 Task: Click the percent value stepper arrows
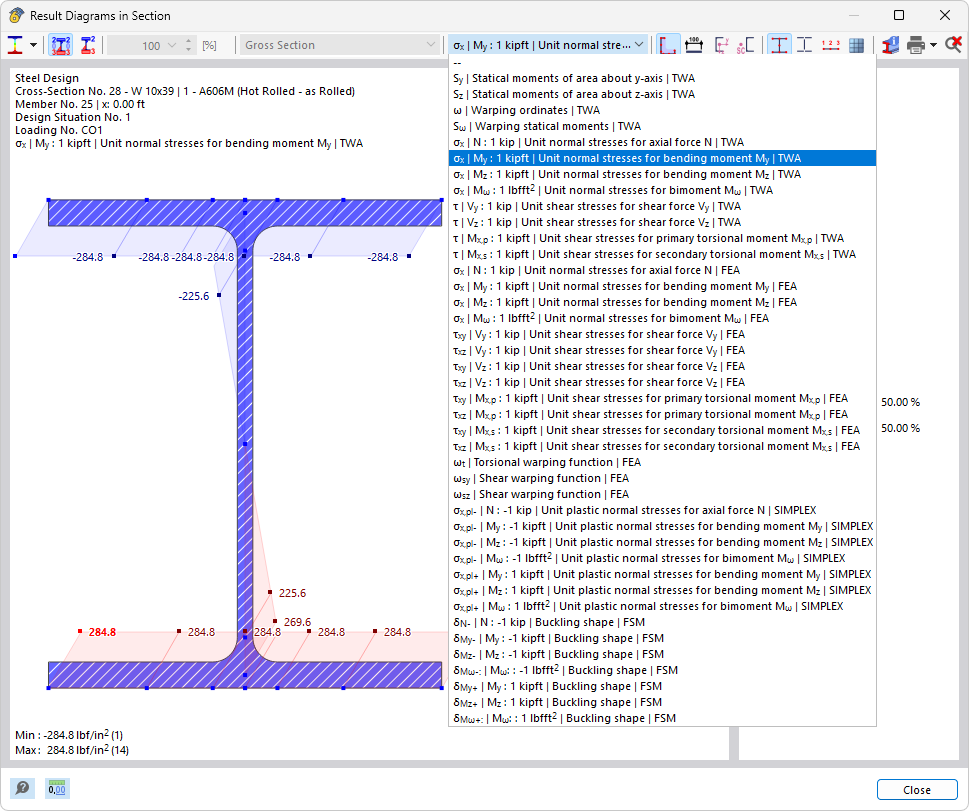188,45
